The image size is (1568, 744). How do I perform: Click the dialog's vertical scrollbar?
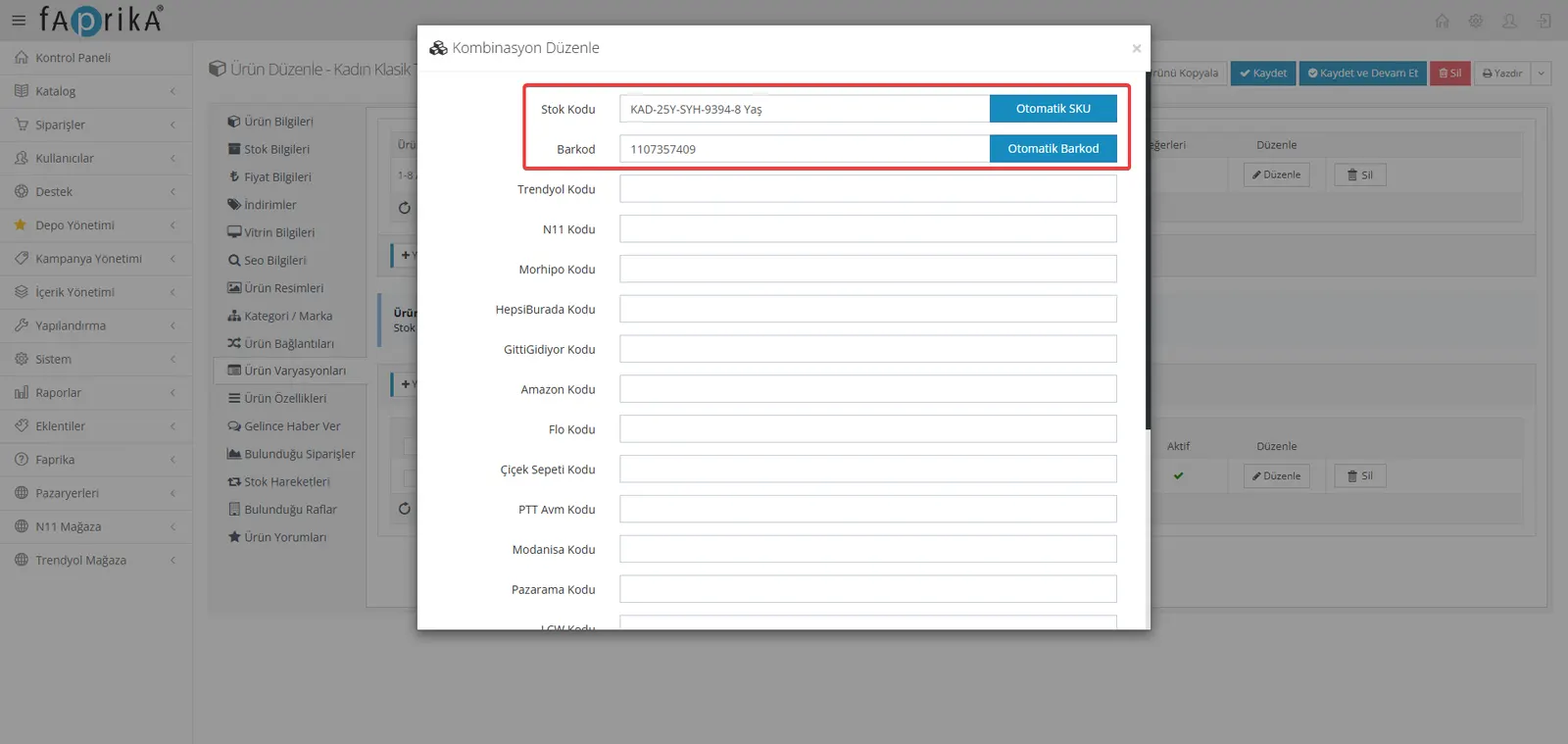pos(1148,252)
